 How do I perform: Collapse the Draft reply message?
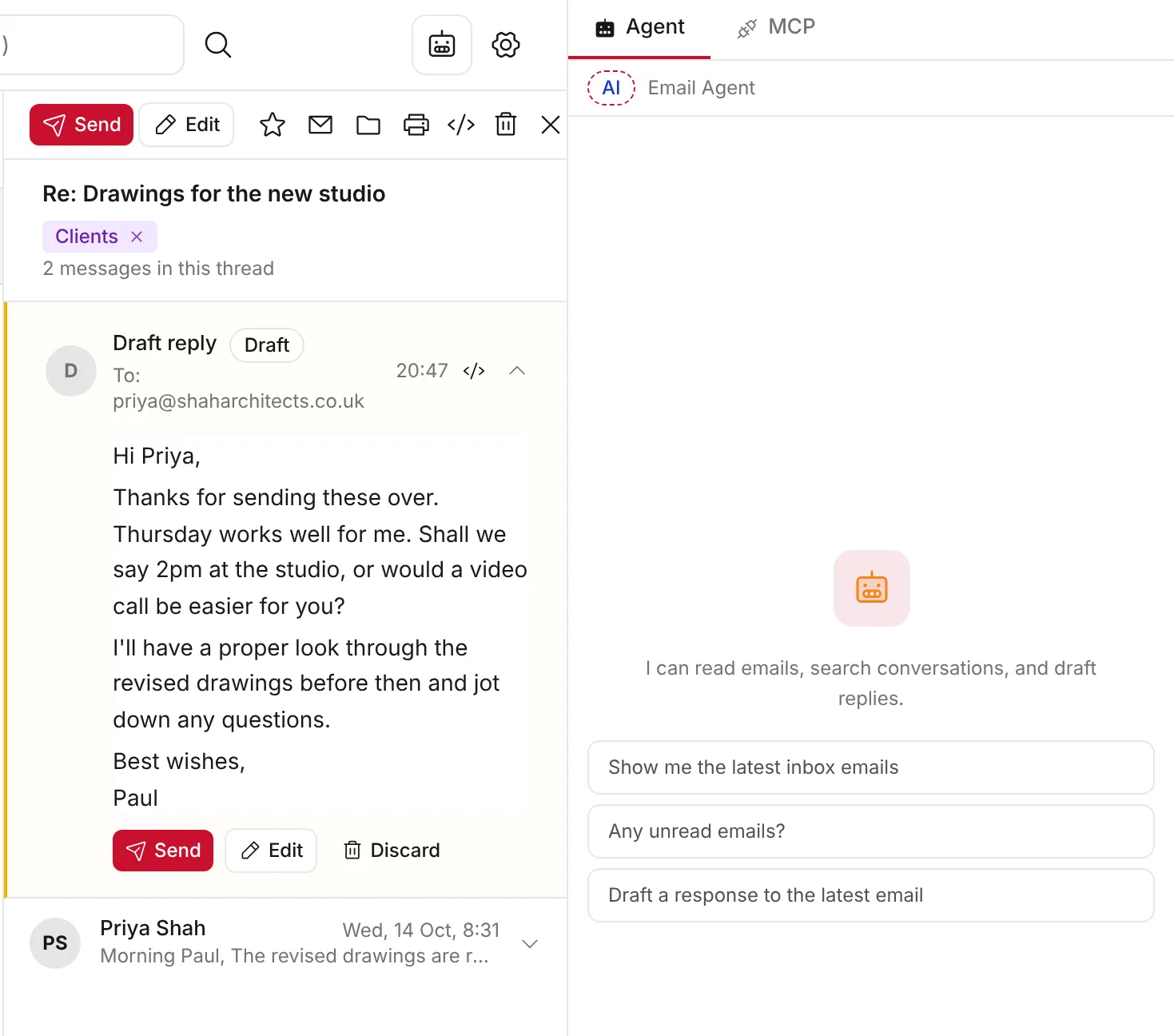(x=517, y=370)
